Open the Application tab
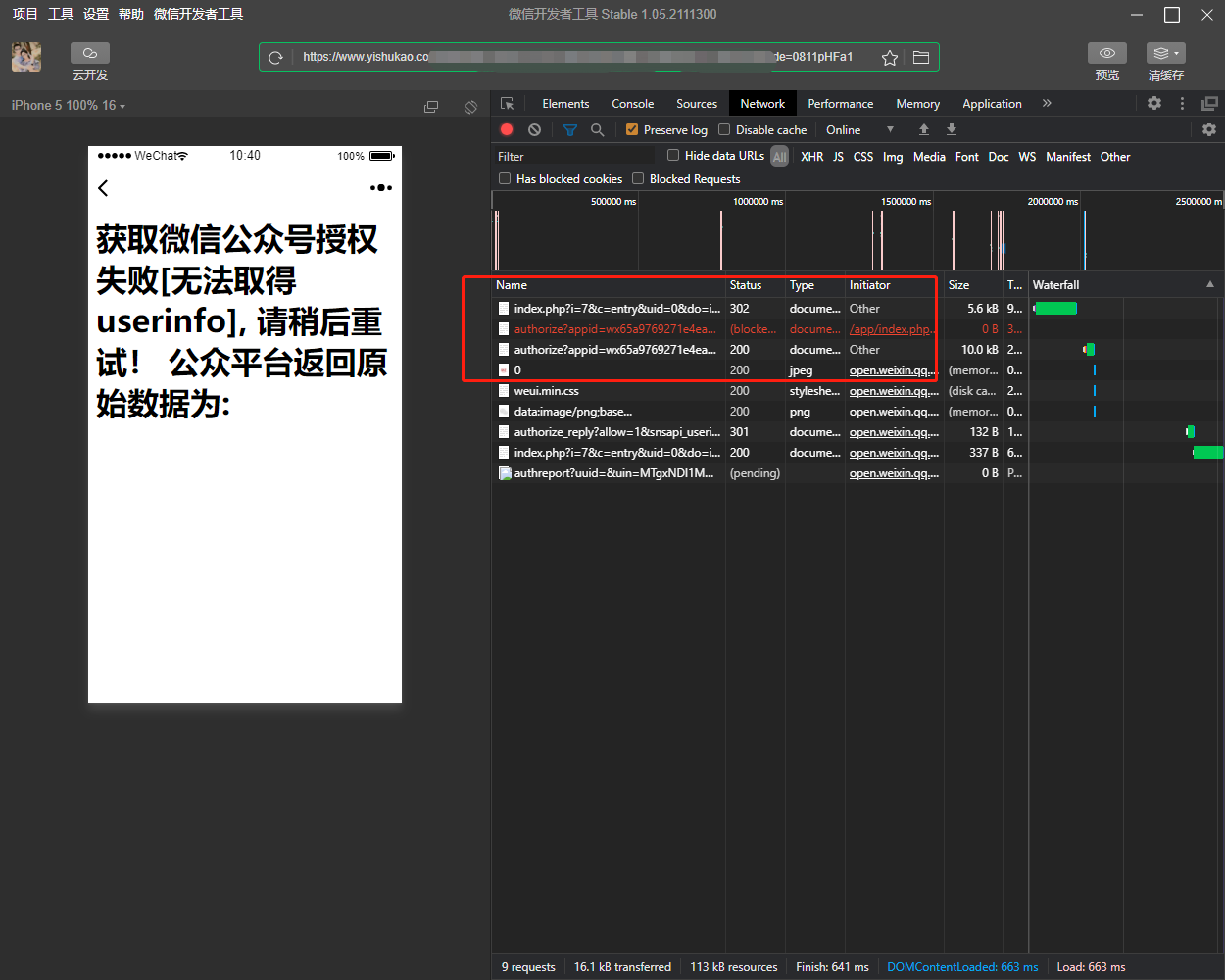Screen dimensions: 1225x980 [x=992, y=104]
